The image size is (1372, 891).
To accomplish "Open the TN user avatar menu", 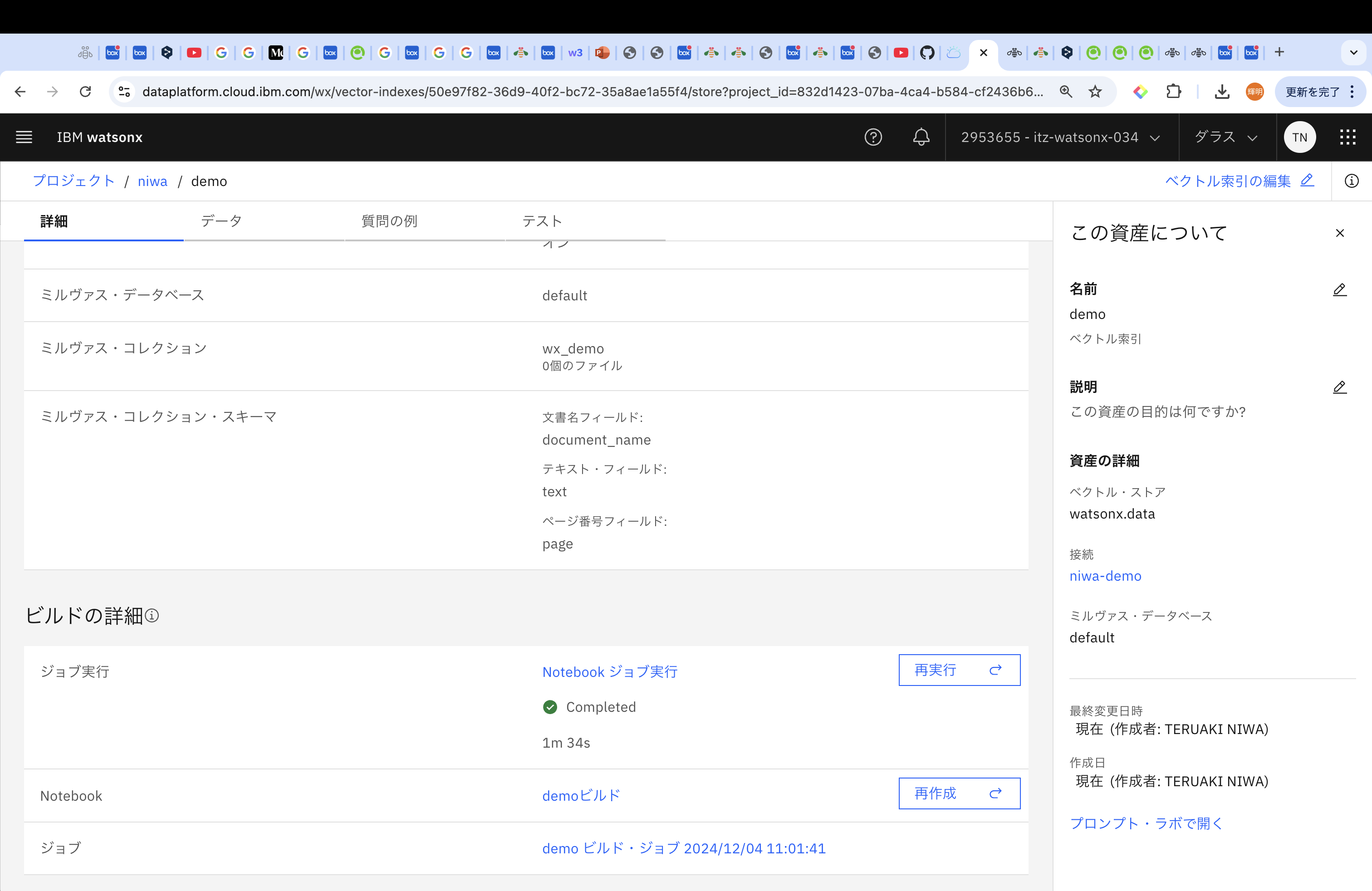I will point(1299,137).
